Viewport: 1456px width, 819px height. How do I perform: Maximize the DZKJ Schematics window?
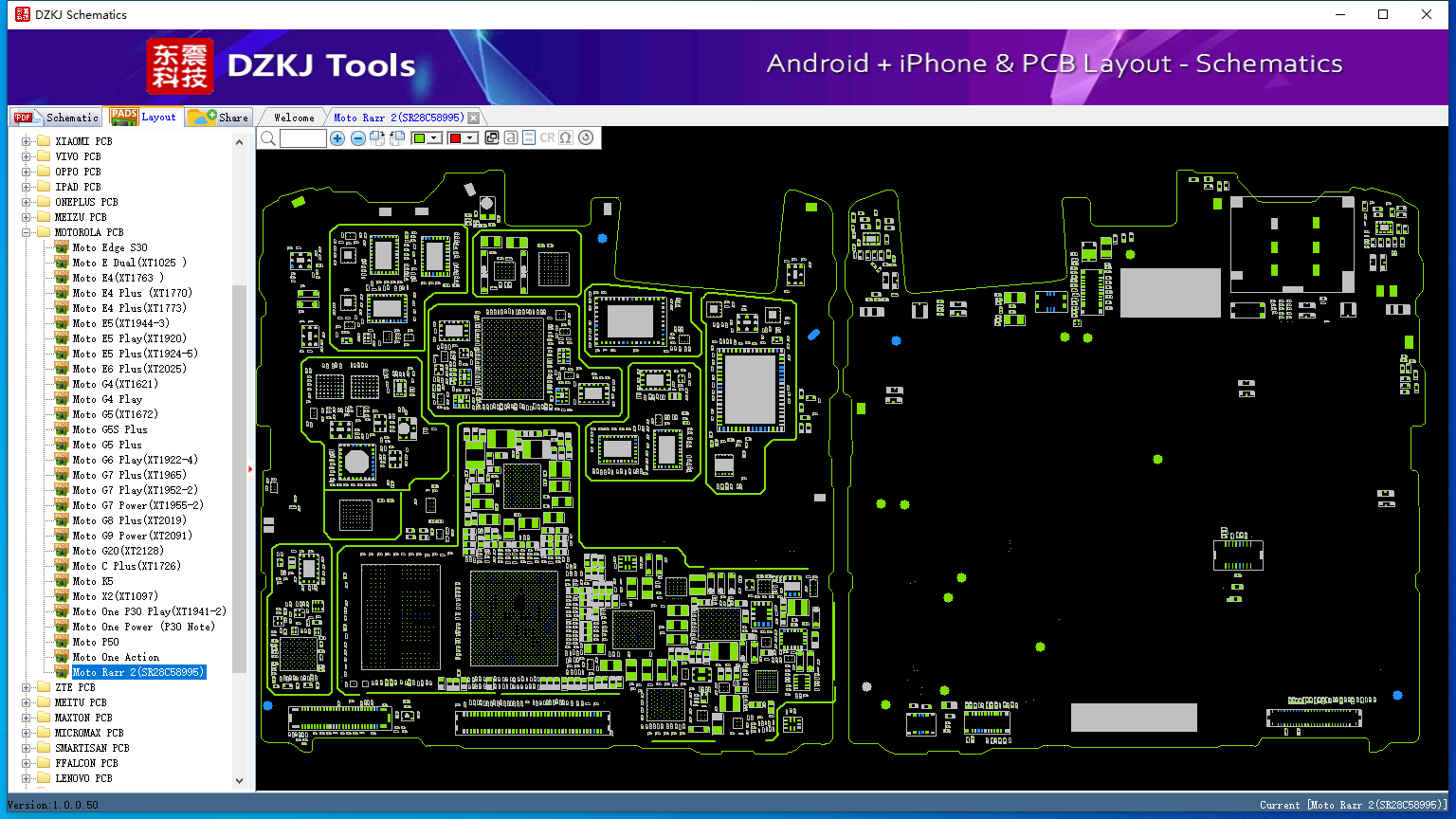pyautogui.click(x=1383, y=14)
